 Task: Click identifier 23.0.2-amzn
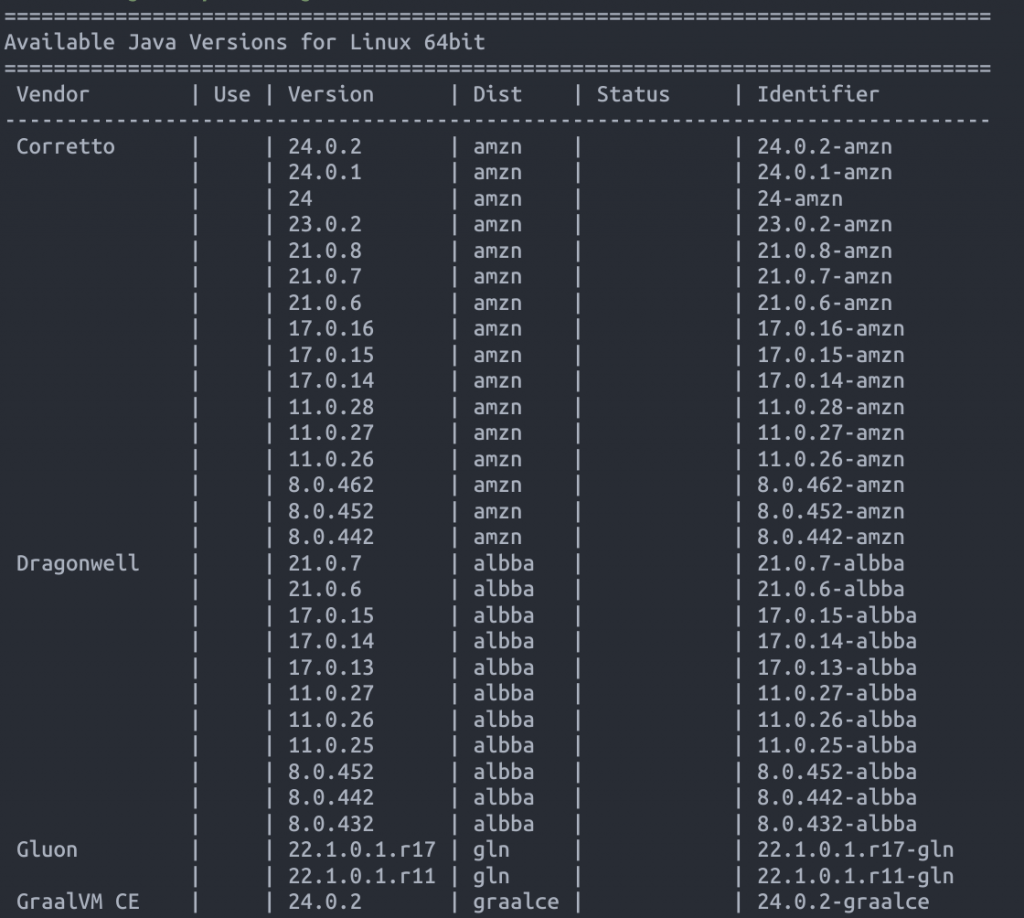pos(824,225)
